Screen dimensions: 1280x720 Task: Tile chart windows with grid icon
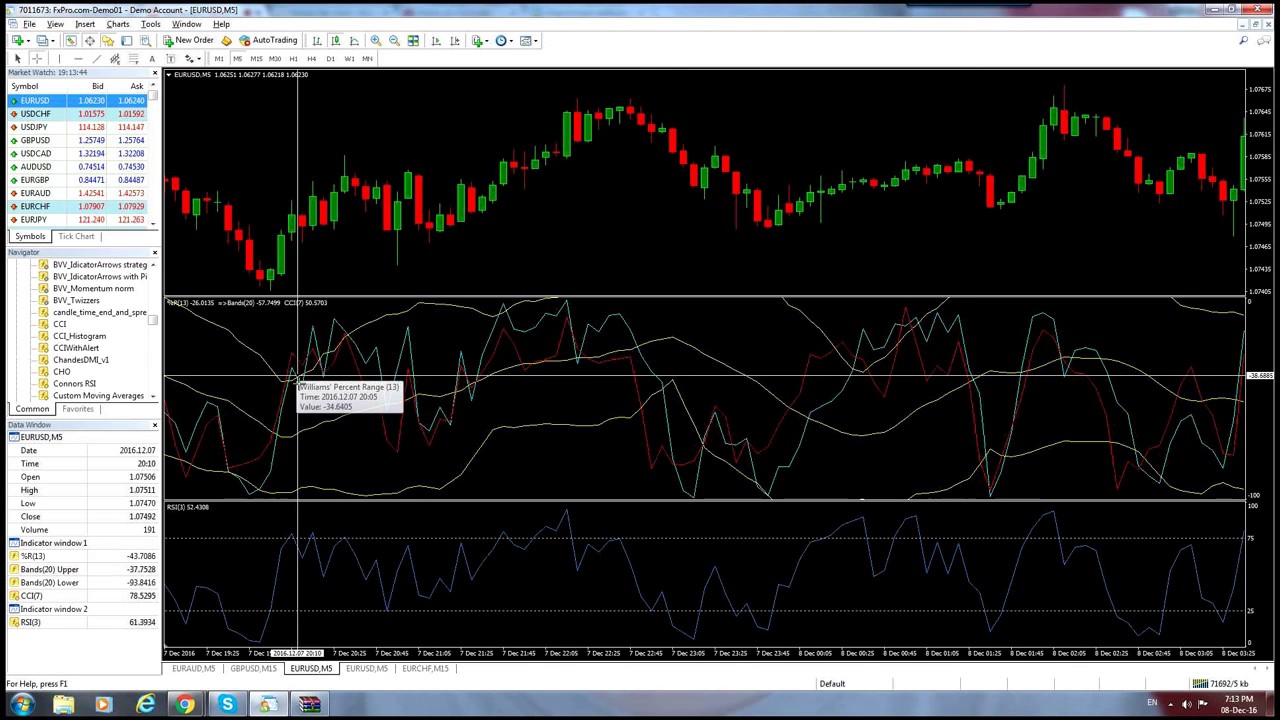pyautogui.click(x=413, y=41)
